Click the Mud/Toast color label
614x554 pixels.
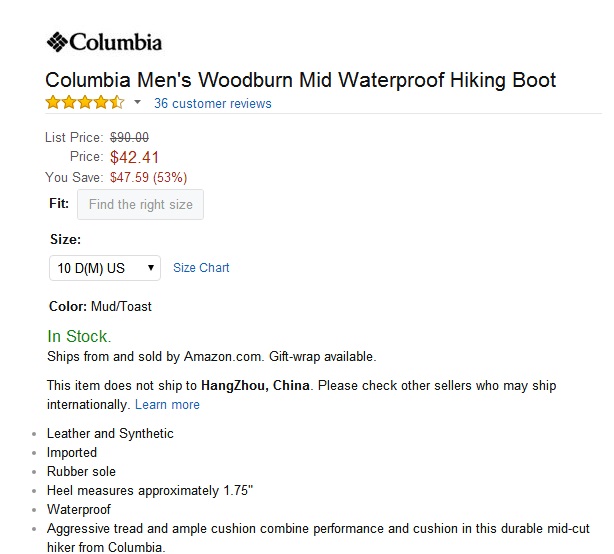pyautogui.click(x=121, y=307)
